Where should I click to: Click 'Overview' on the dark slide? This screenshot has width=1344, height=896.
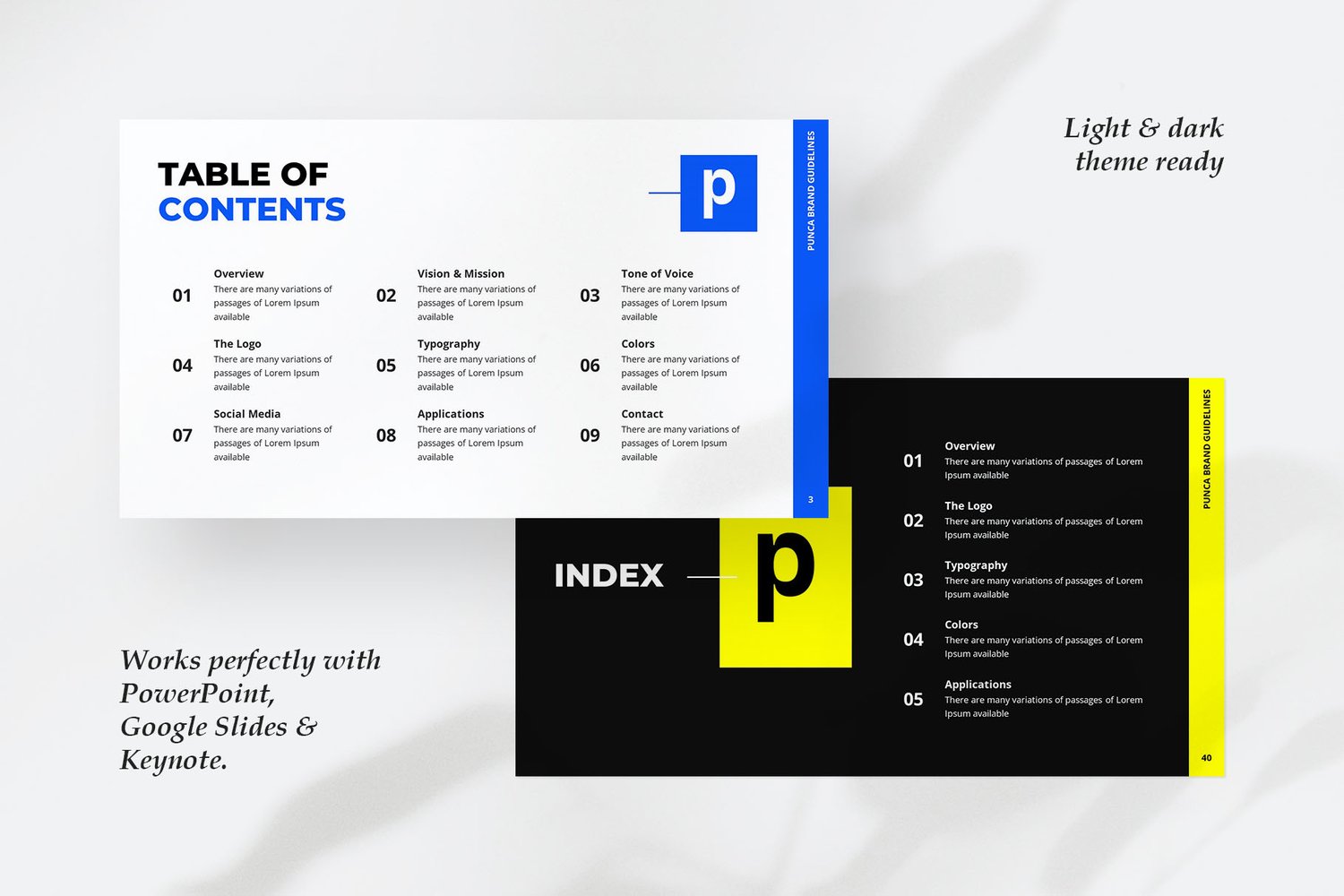[x=969, y=446]
